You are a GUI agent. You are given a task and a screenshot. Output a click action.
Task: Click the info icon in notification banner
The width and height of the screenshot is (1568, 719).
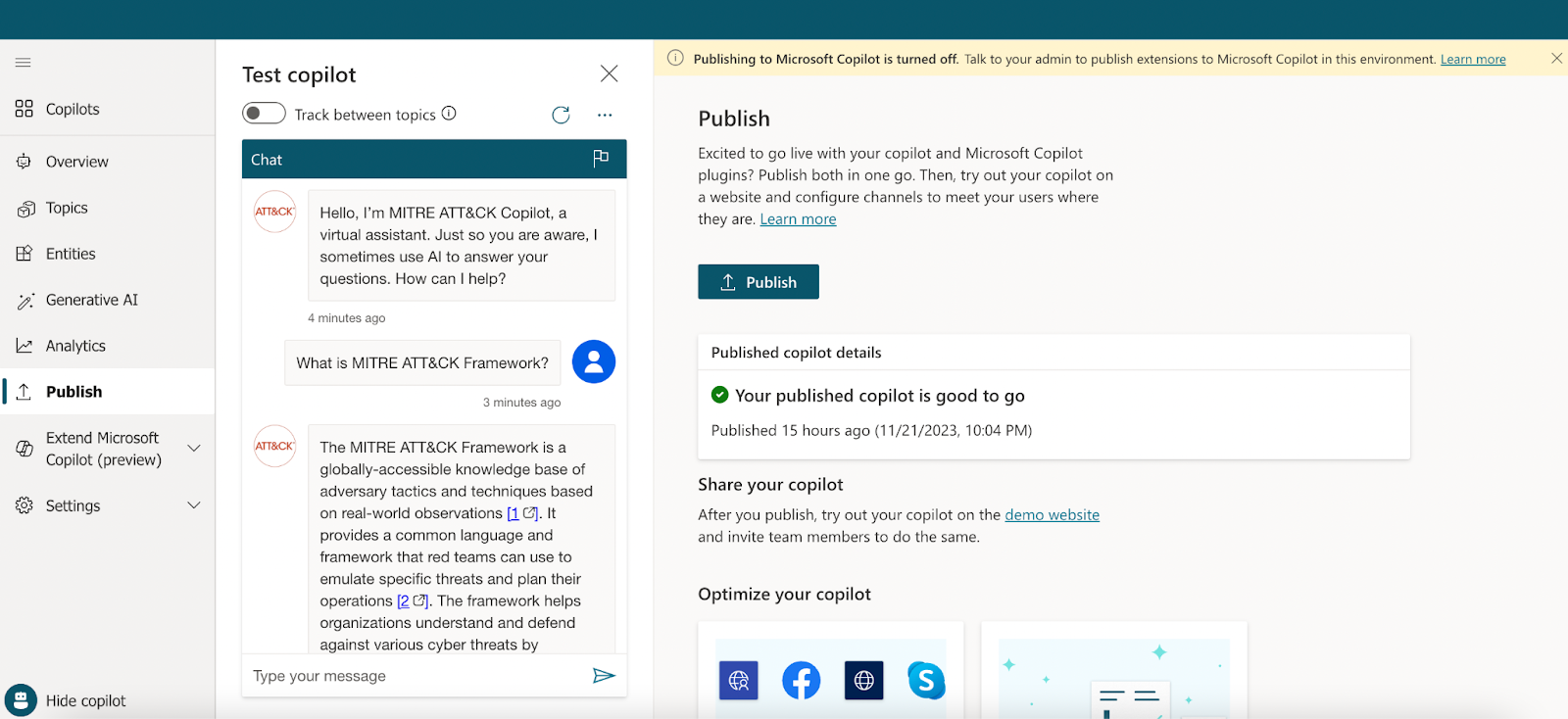pyautogui.click(x=675, y=59)
